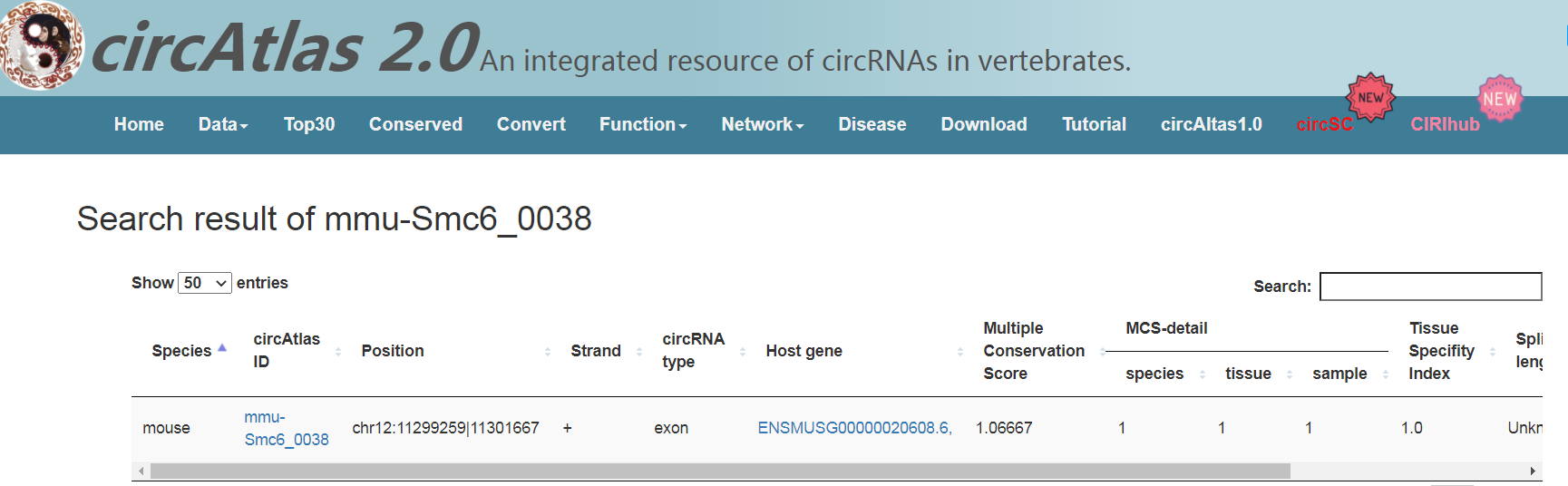Viewport: 1568px width, 486px height.
Task: Expand the Function menu
Action: 643,124
